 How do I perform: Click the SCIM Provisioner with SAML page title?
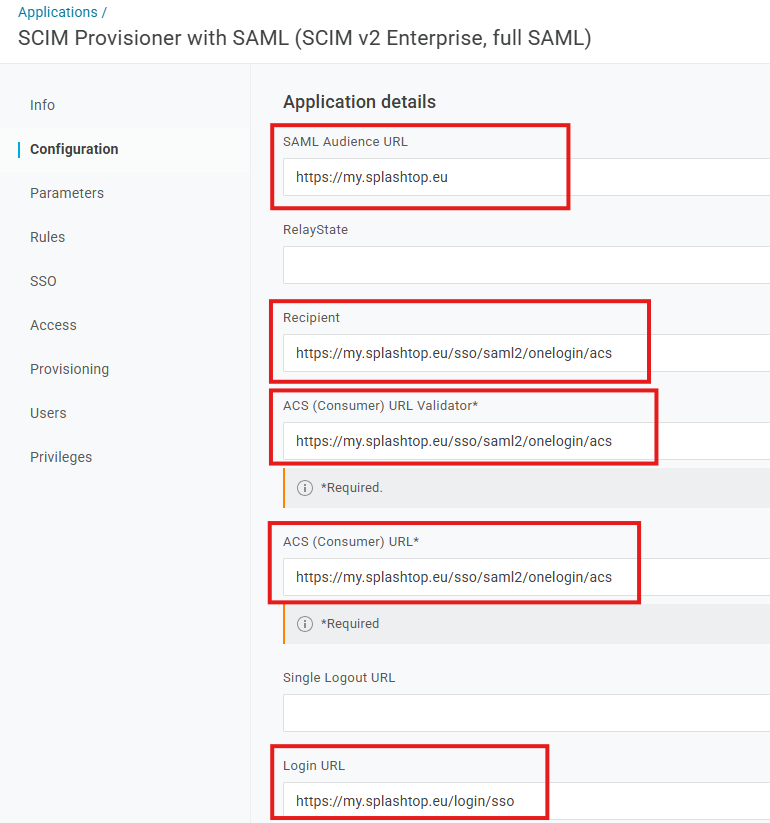305,38
